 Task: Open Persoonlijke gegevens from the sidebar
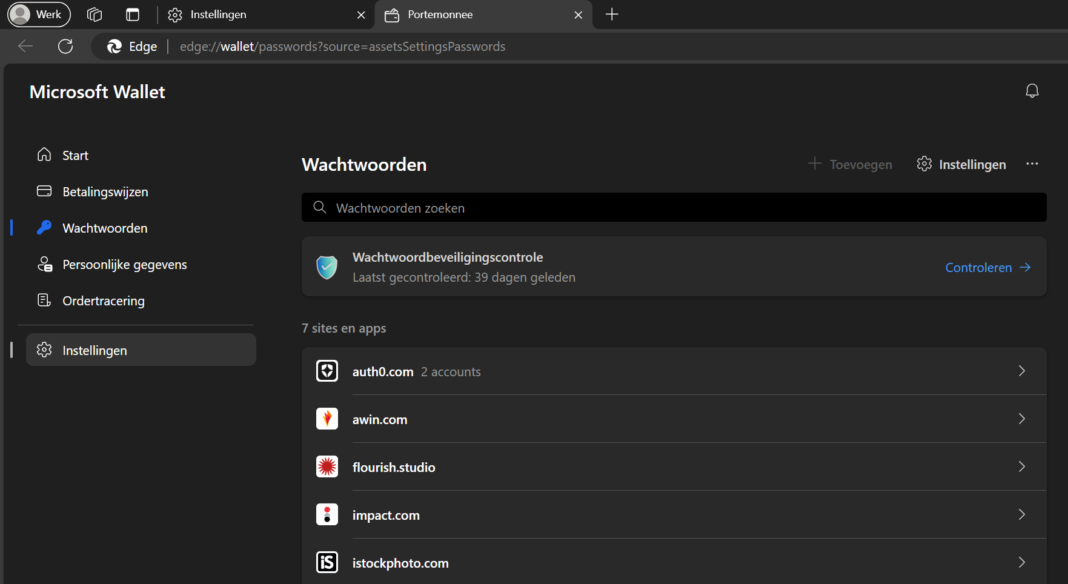tap(125, 264)
